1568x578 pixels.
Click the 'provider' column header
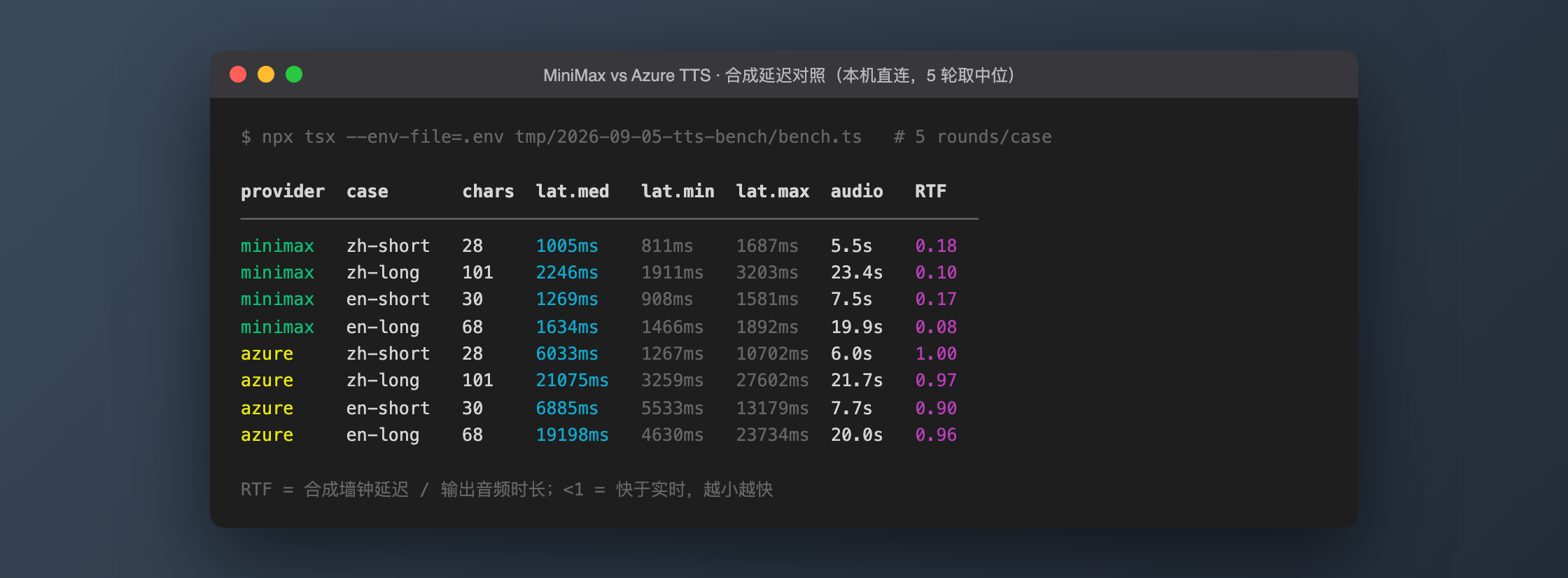pos(283,191)
